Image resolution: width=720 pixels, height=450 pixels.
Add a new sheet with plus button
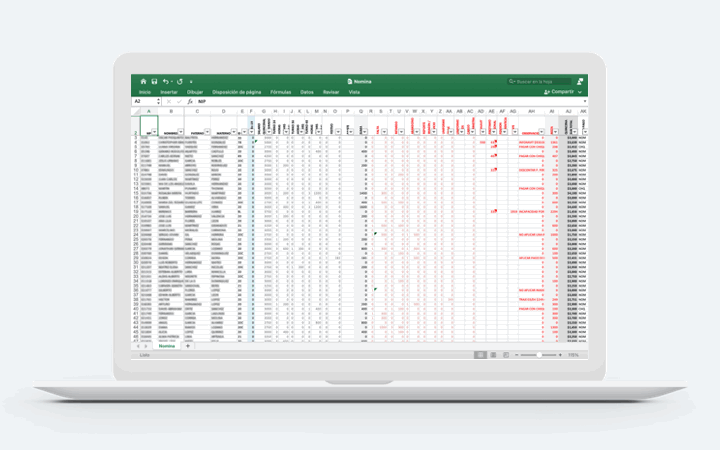pyautogui.click(x=188, y=346)
